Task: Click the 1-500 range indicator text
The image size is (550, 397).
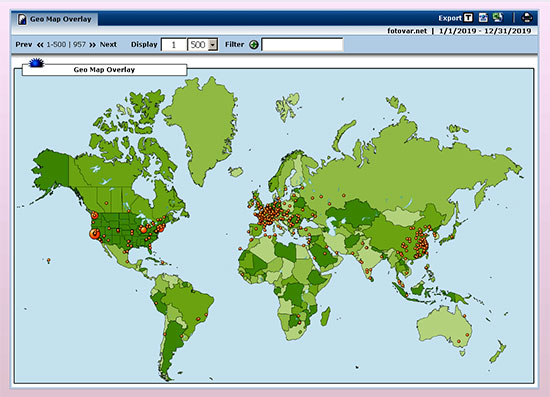Action: click(56, 45)
